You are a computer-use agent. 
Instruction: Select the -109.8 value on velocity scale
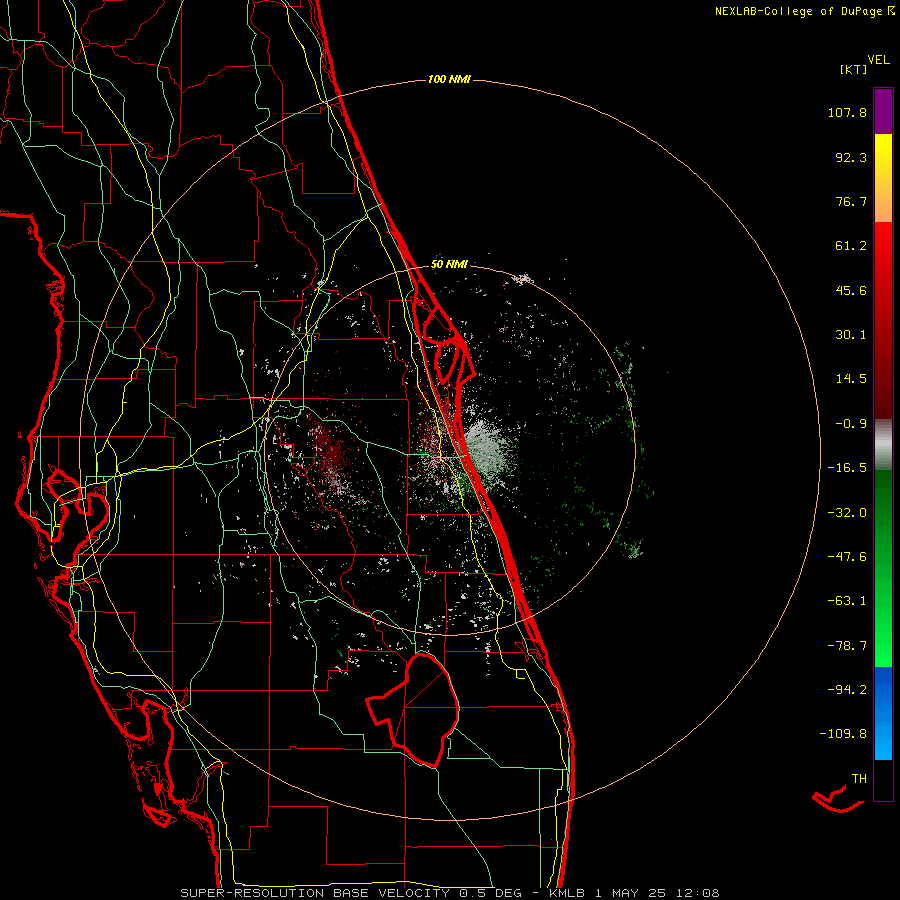tap(844, 734)
